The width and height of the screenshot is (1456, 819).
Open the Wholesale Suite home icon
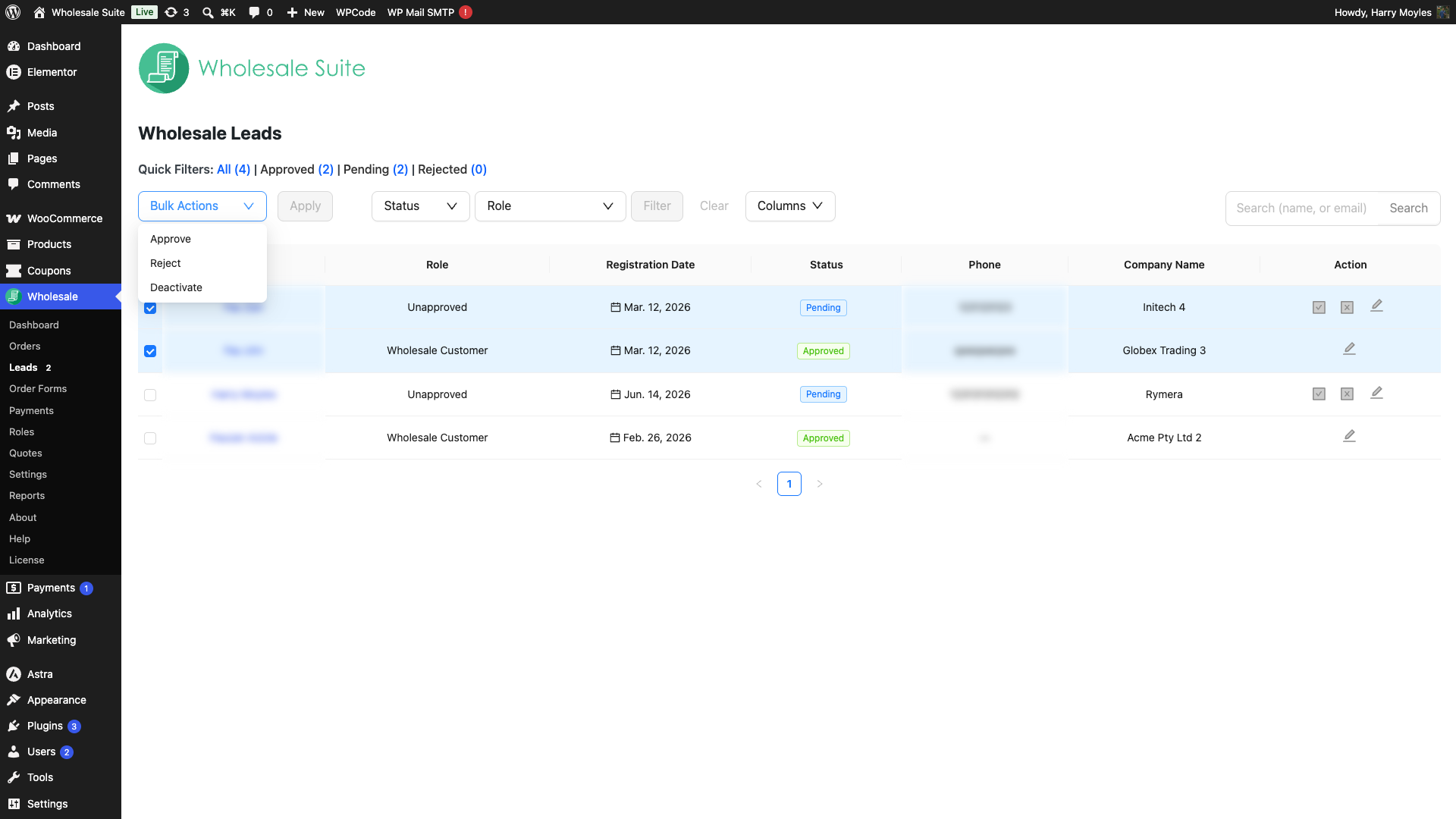click(x=39, y=12)
